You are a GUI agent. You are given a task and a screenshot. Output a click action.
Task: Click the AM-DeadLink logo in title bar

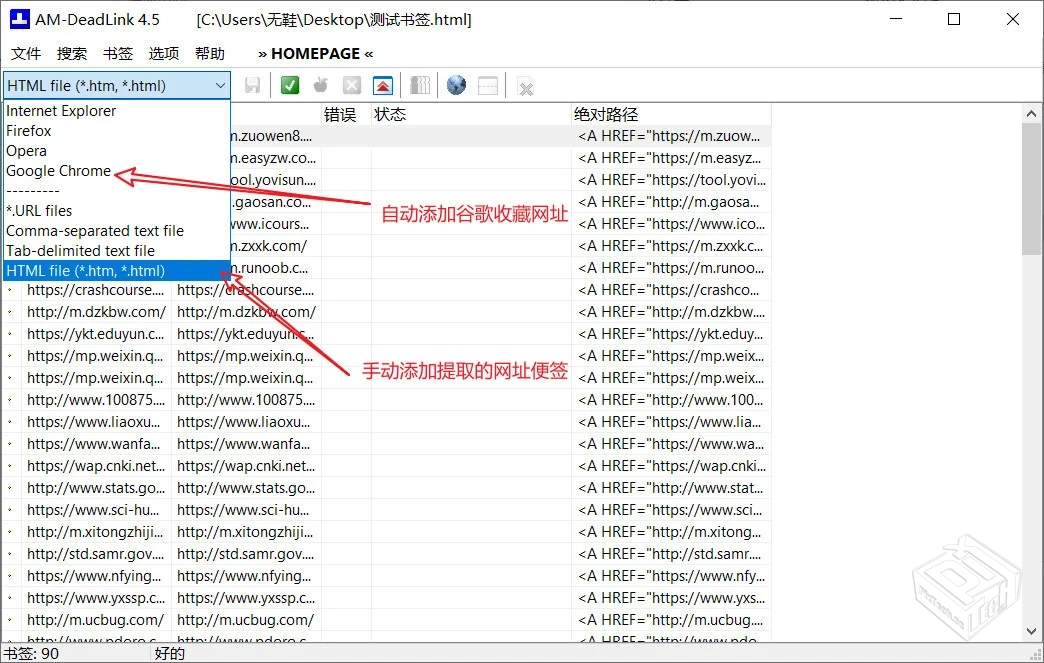click(18, 19)
